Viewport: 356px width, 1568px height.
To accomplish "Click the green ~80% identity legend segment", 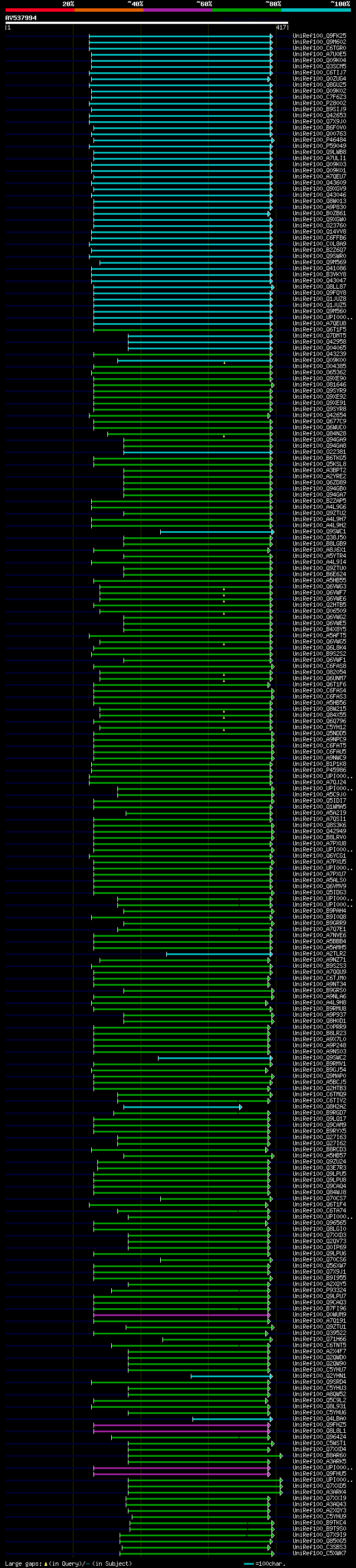I will tap(247, 10).
